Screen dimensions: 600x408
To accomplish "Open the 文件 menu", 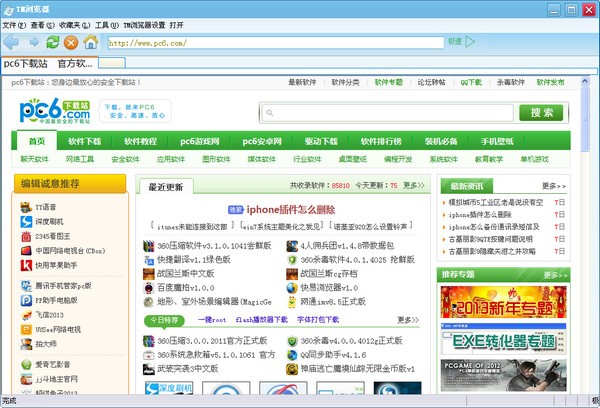I will pyautogui.click(x=14, y=25).
